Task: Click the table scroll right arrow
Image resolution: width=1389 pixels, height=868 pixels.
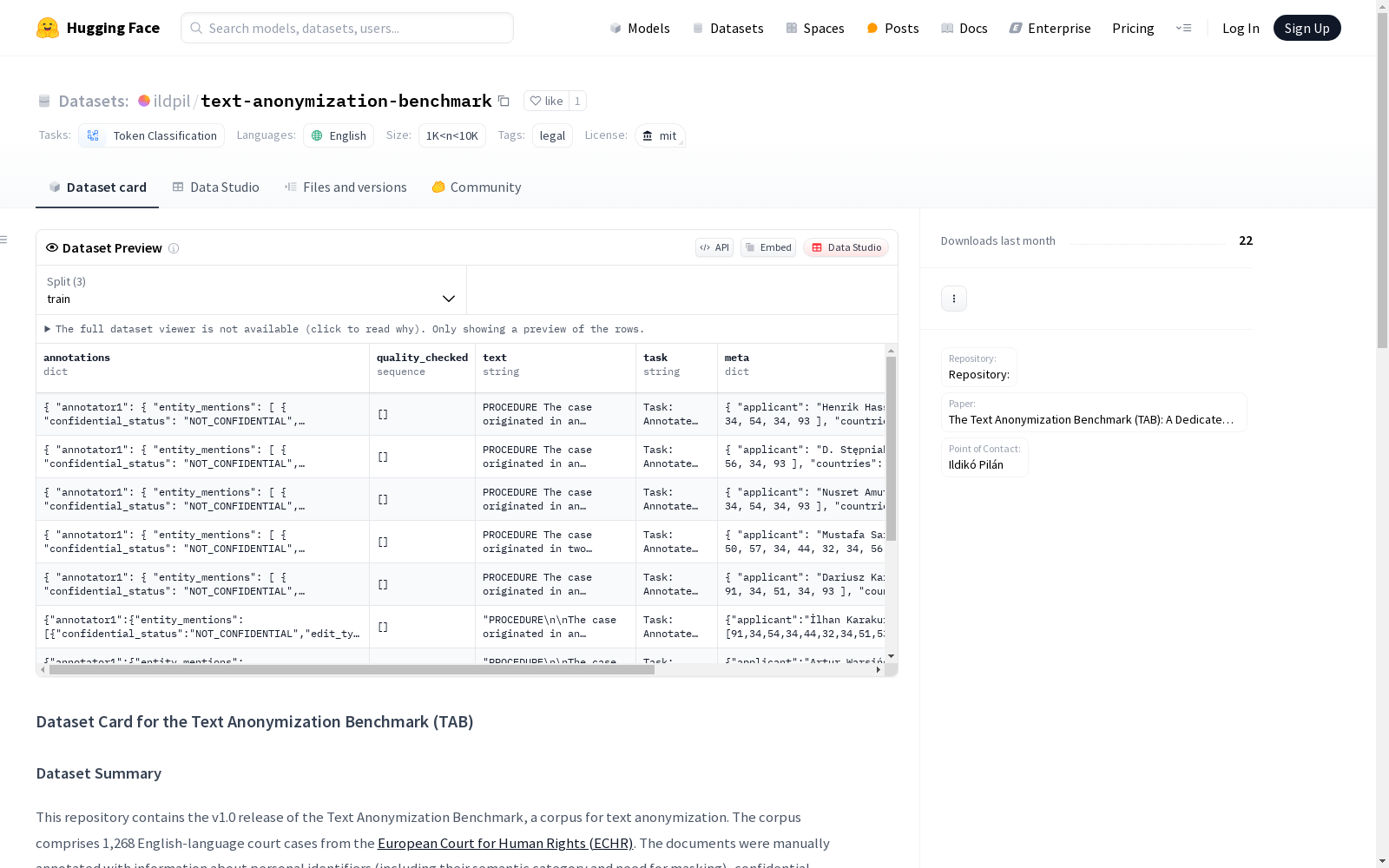Action: (x=879, y=670)
